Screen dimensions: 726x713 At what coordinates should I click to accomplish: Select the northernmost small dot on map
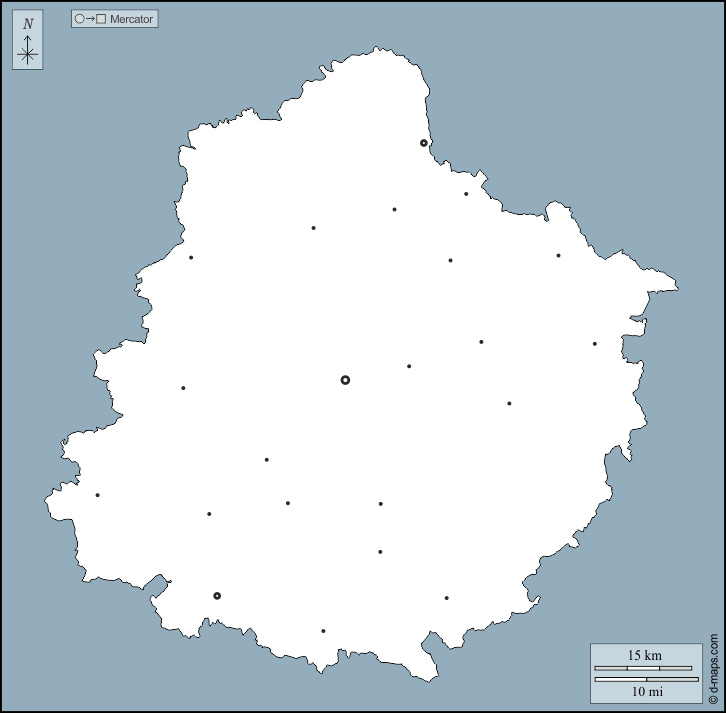(x=466, y=194)
